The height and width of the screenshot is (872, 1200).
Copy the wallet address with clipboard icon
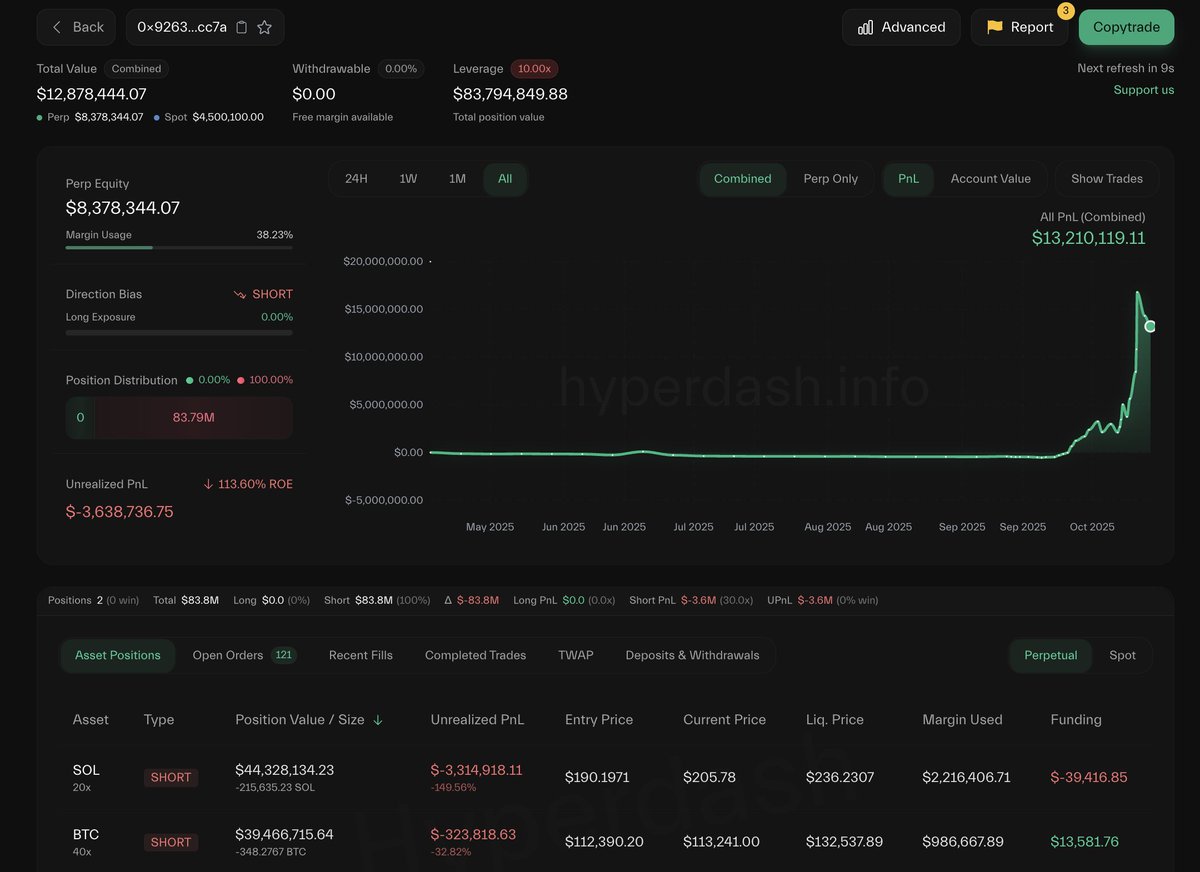(x=241, y=28)
